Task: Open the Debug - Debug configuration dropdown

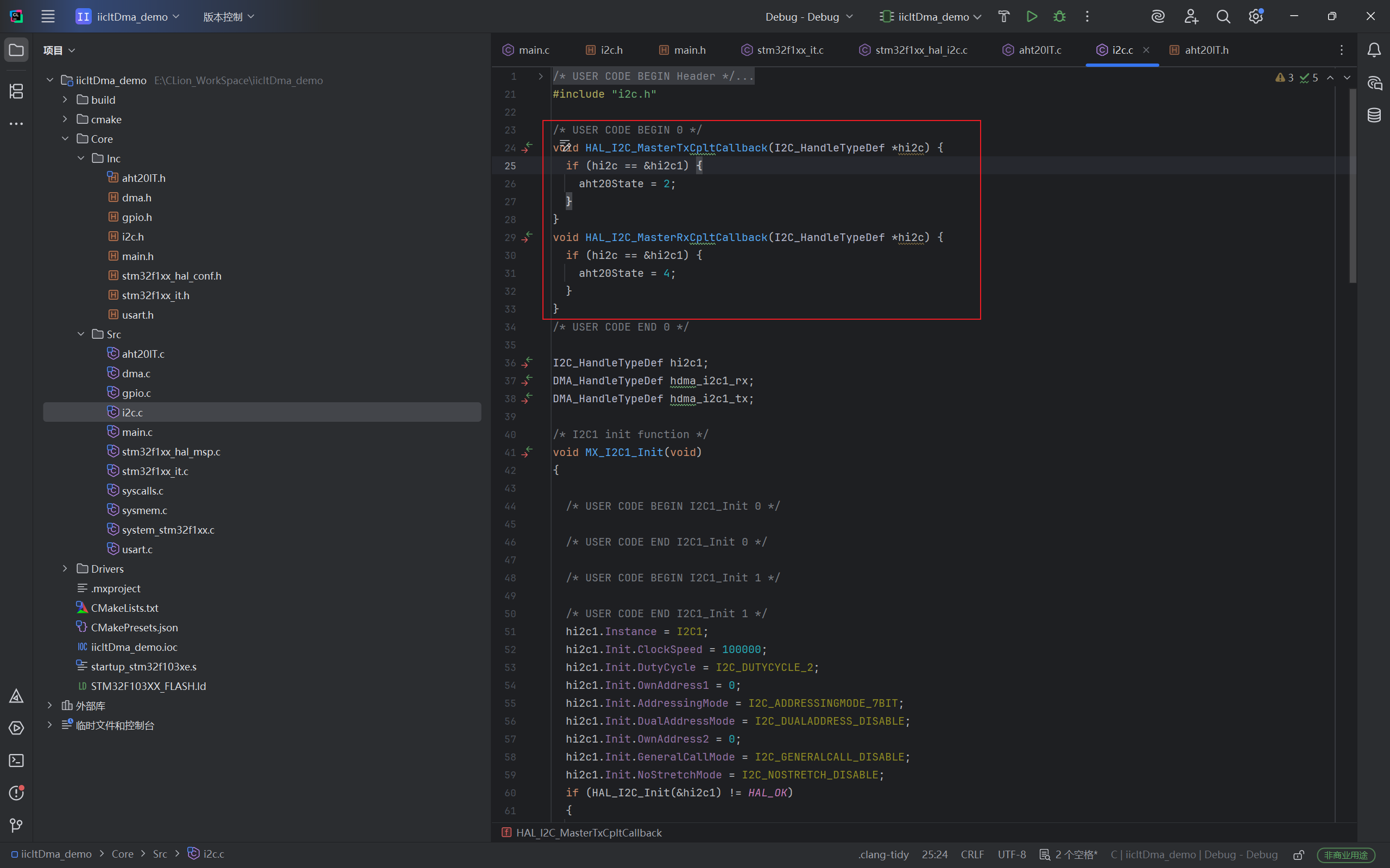Action: (x=808, y=17)
